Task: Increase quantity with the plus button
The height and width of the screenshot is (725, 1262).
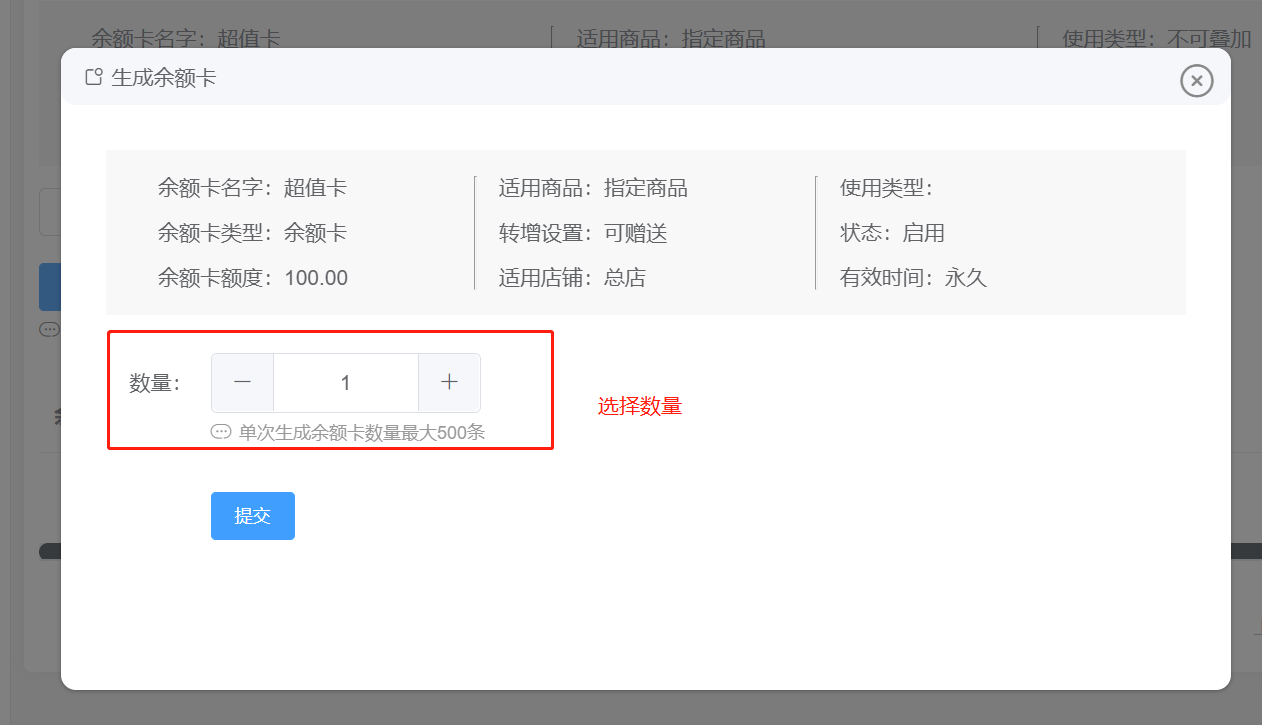Action: pyautogui.click(x=449, y=382)
